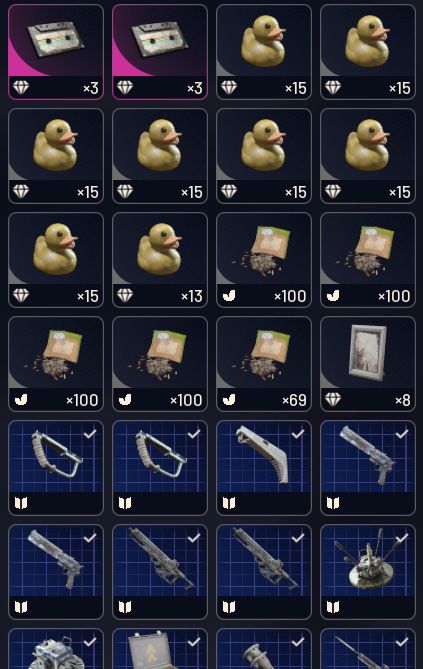Viewport: 423px width, 669px height.
Task: Toggle the checkmark on antenna device blueprint
Action: pyautogui.click(x=402, y=538)
